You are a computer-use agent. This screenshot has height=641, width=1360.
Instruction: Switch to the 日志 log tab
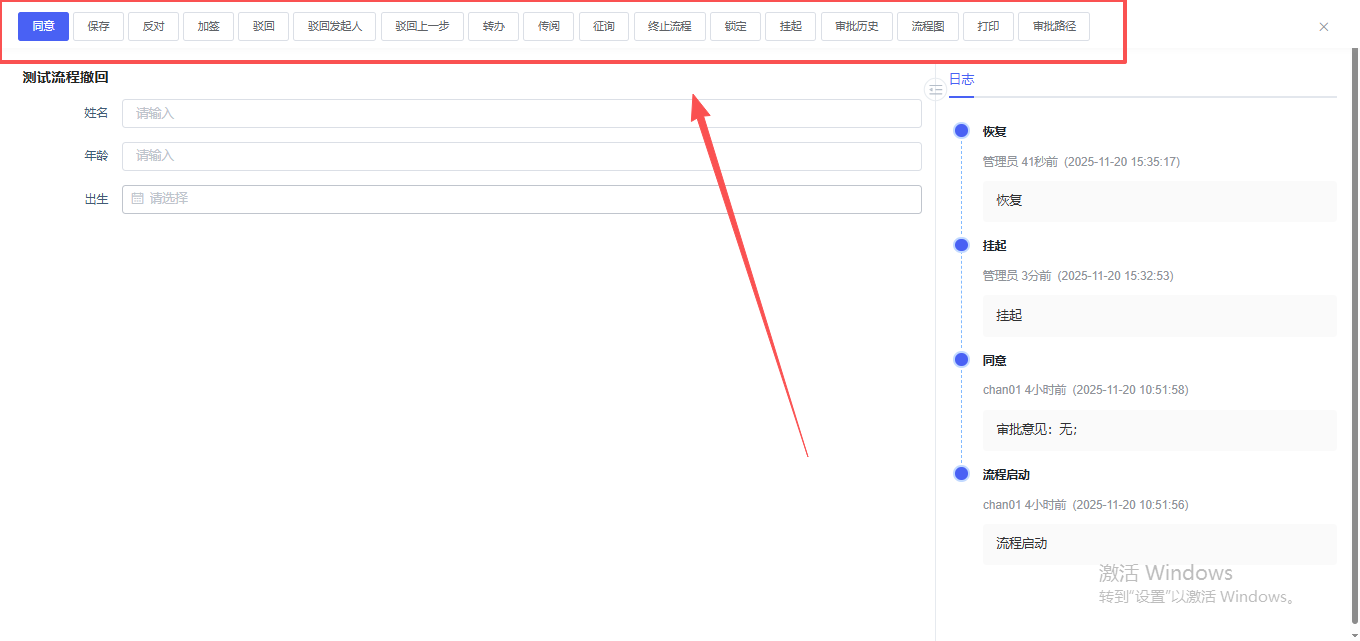click(961, 80)
